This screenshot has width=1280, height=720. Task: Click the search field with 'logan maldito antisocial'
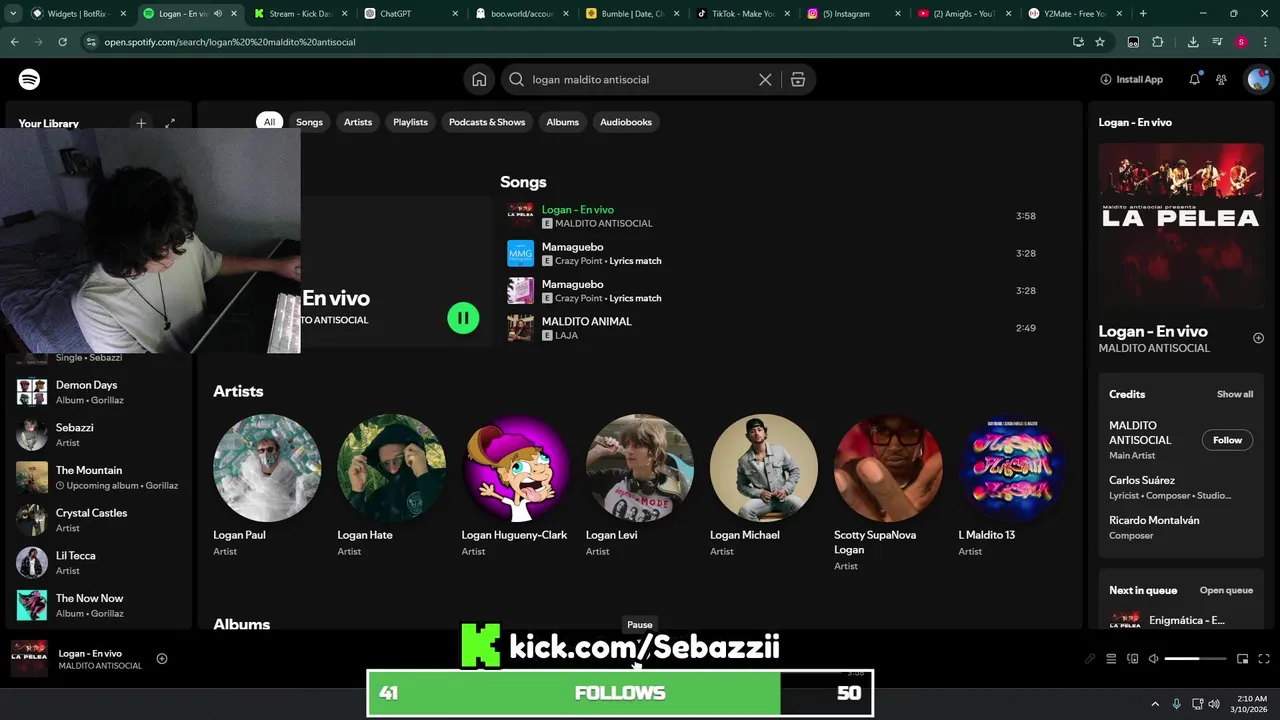tap(640, 80)
